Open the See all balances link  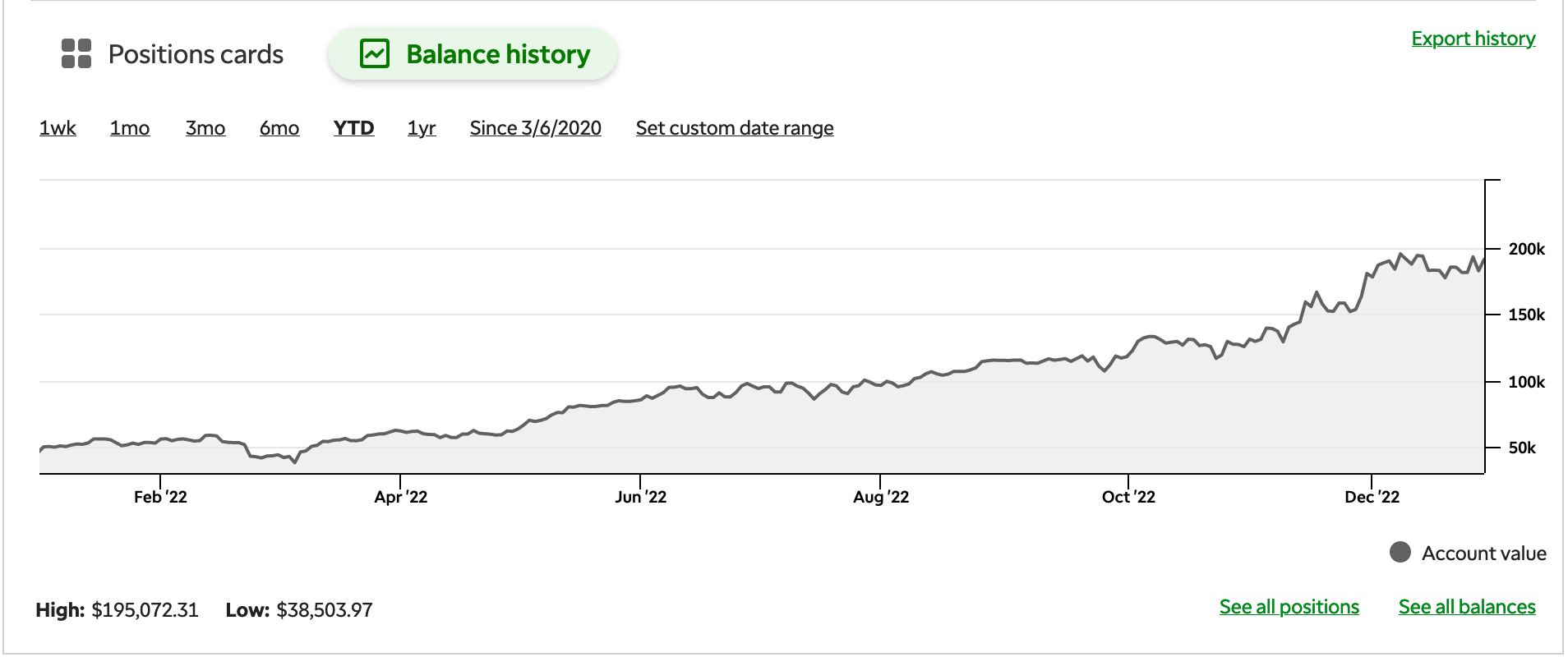coord(1467,607)
